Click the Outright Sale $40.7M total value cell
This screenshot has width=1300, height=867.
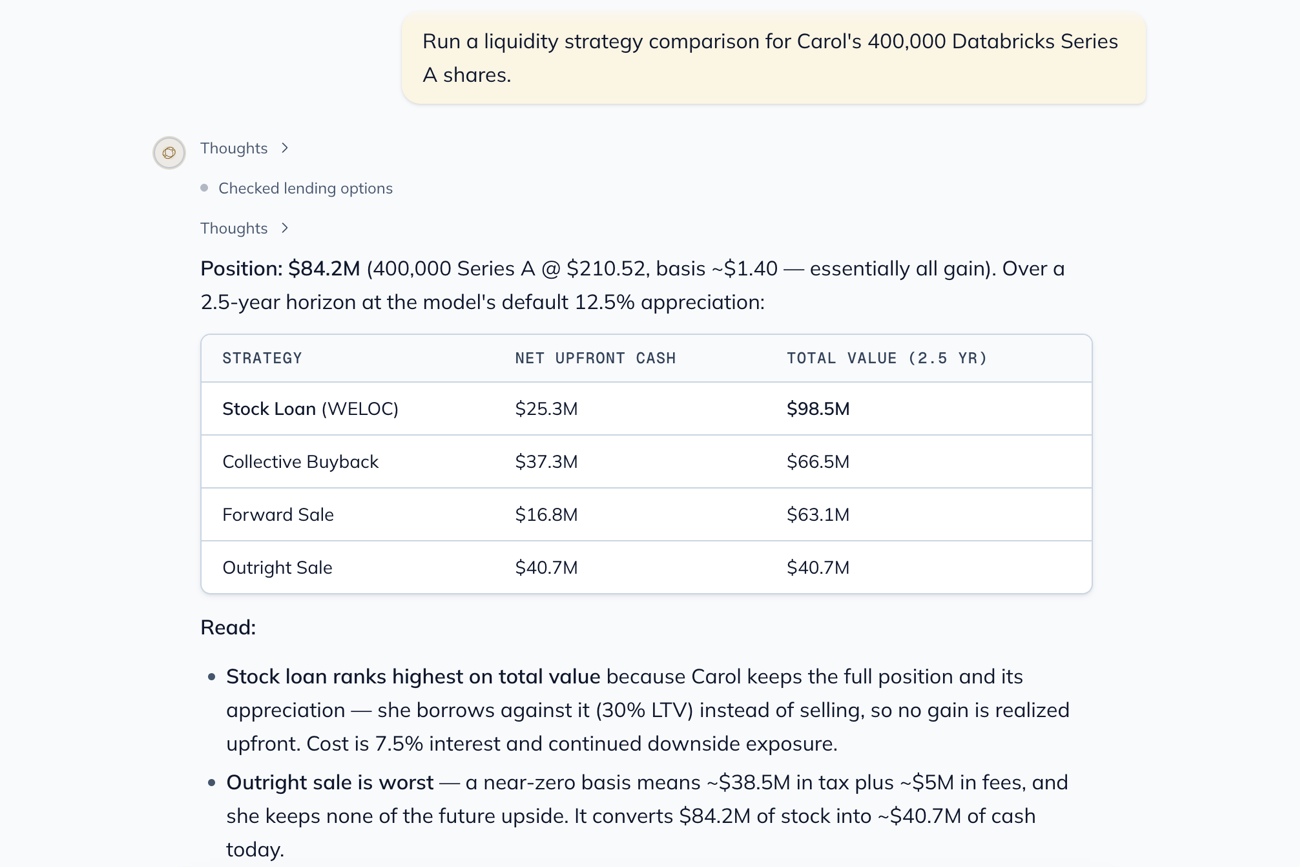tap(818, 567)
